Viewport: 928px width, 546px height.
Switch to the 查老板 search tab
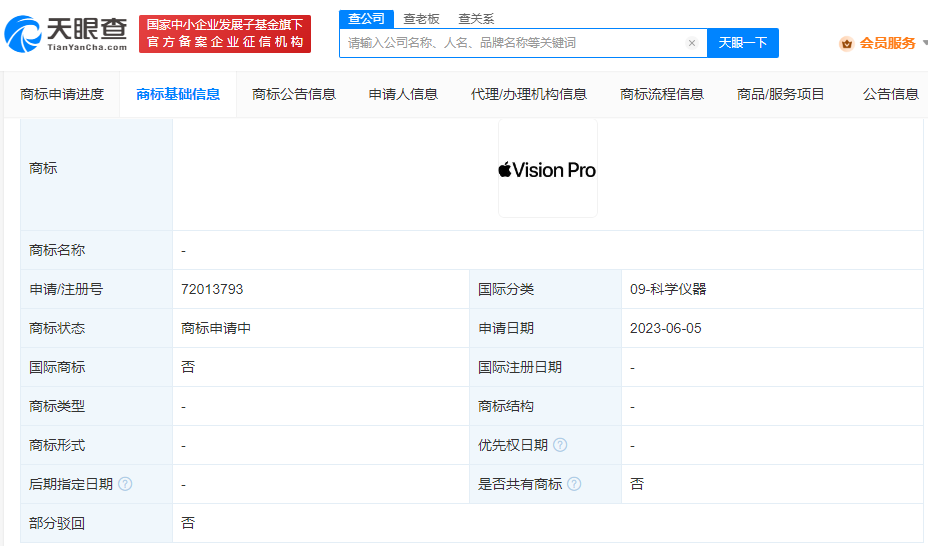421,19
